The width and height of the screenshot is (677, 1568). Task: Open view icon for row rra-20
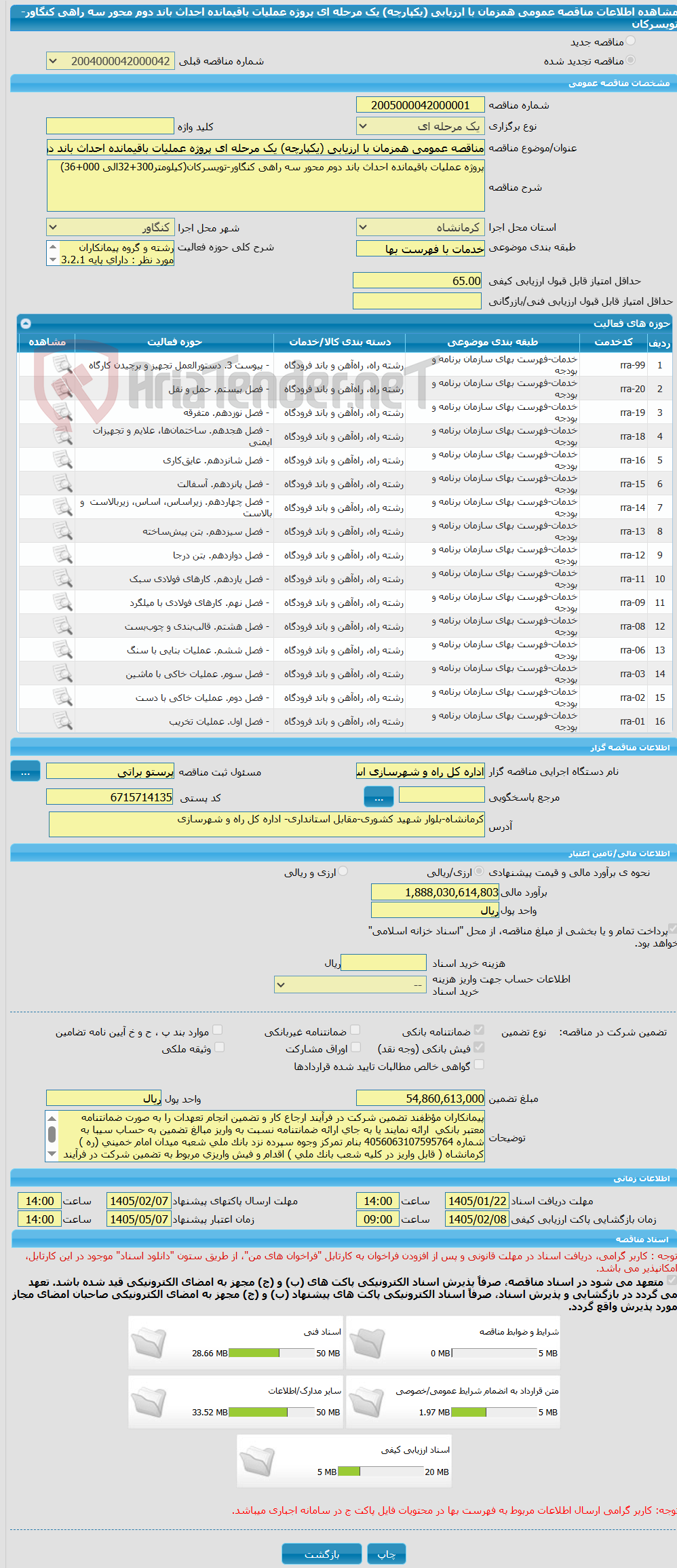[62, 389]
